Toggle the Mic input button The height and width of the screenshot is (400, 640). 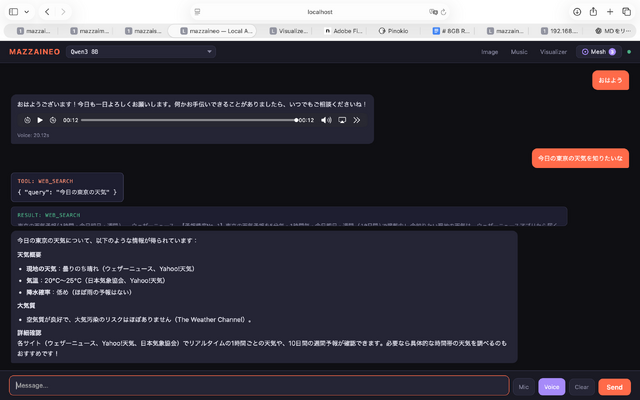[523, 386]
